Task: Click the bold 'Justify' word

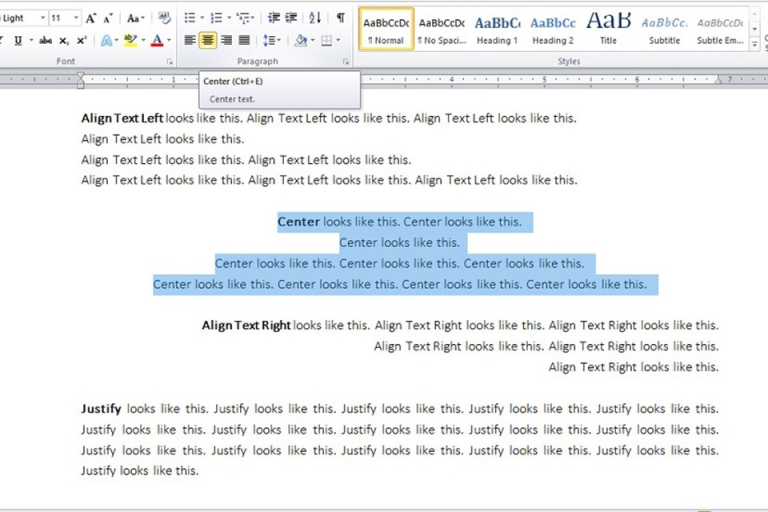Action: (x=101, y=409)
